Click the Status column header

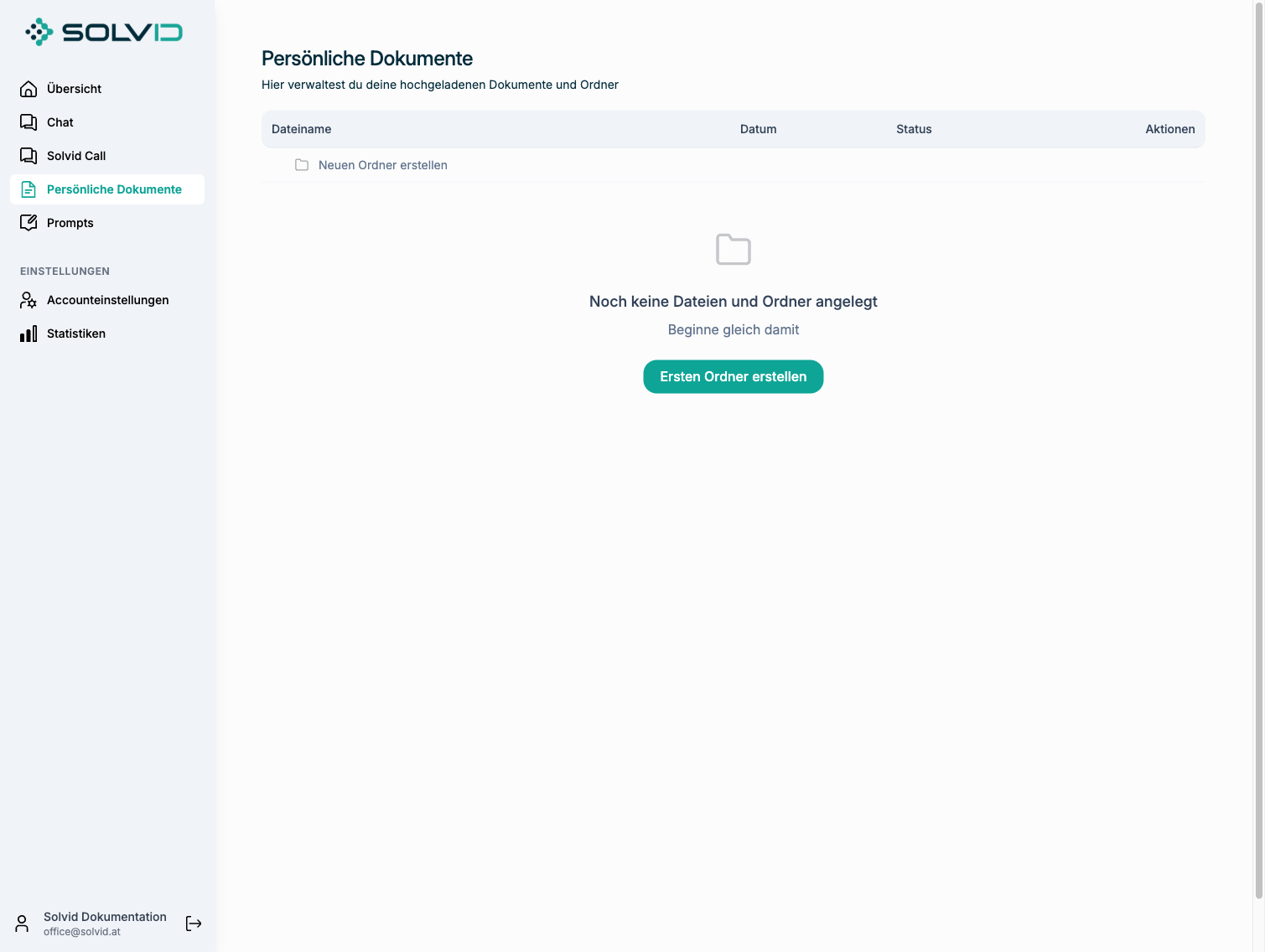tap(914, 129)
